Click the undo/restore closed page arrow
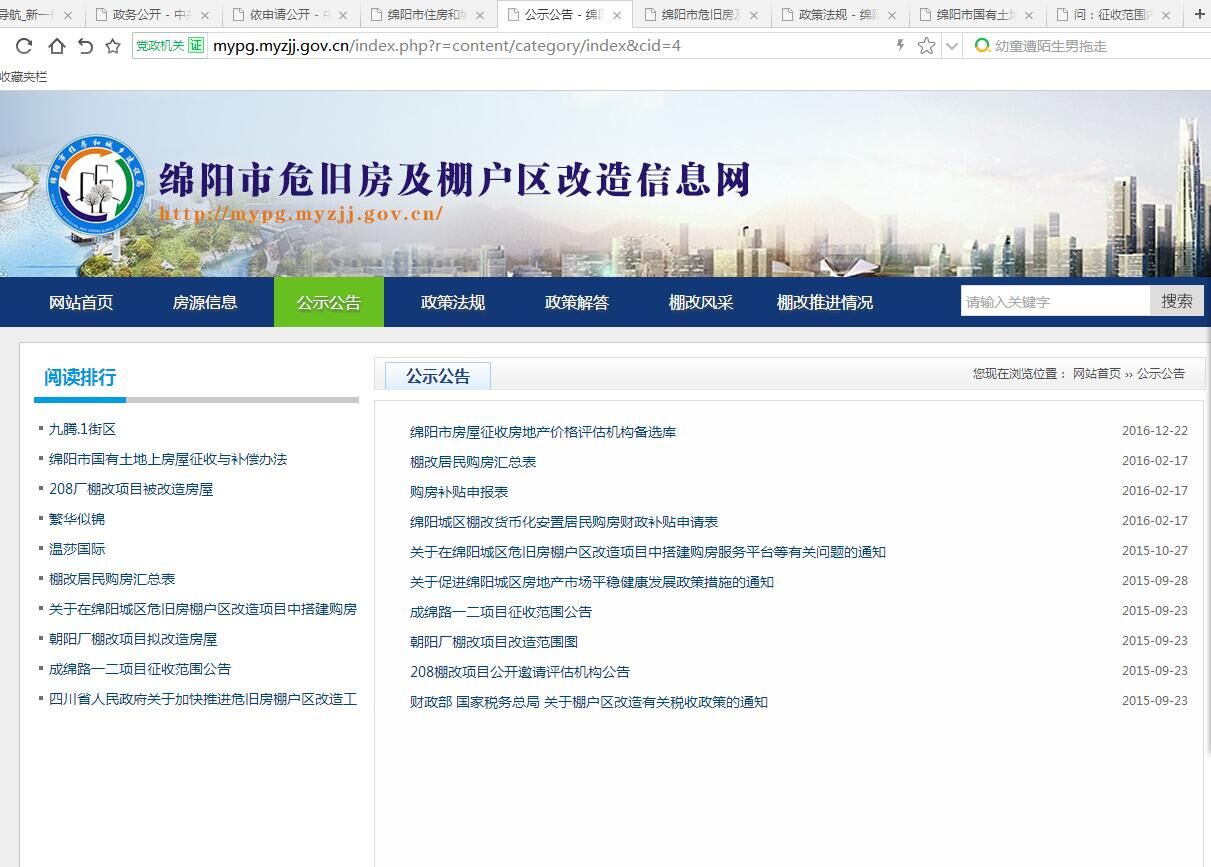Image resolution: width=1211 pixels, height=867 pixels. tap(85, 46)
